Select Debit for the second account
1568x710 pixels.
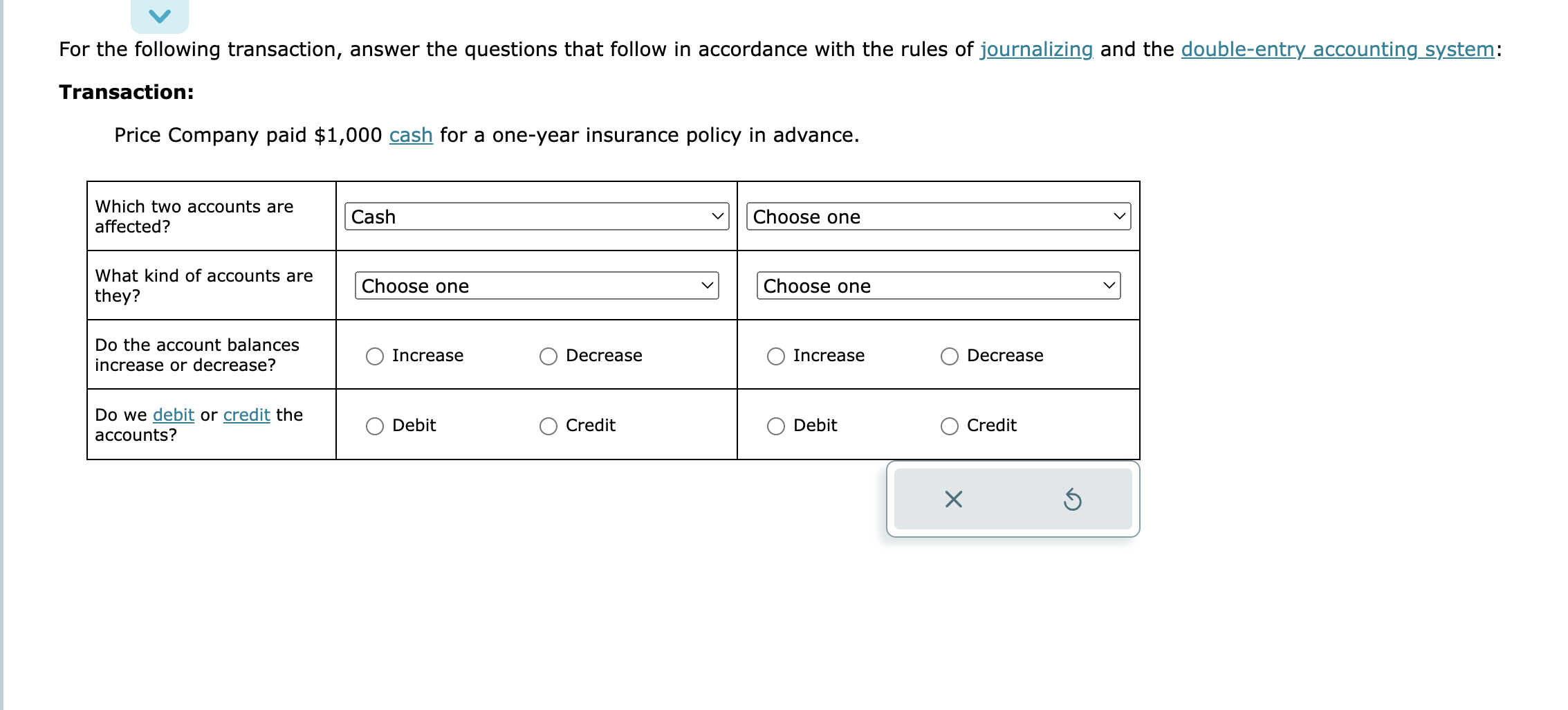coord(775,426)
